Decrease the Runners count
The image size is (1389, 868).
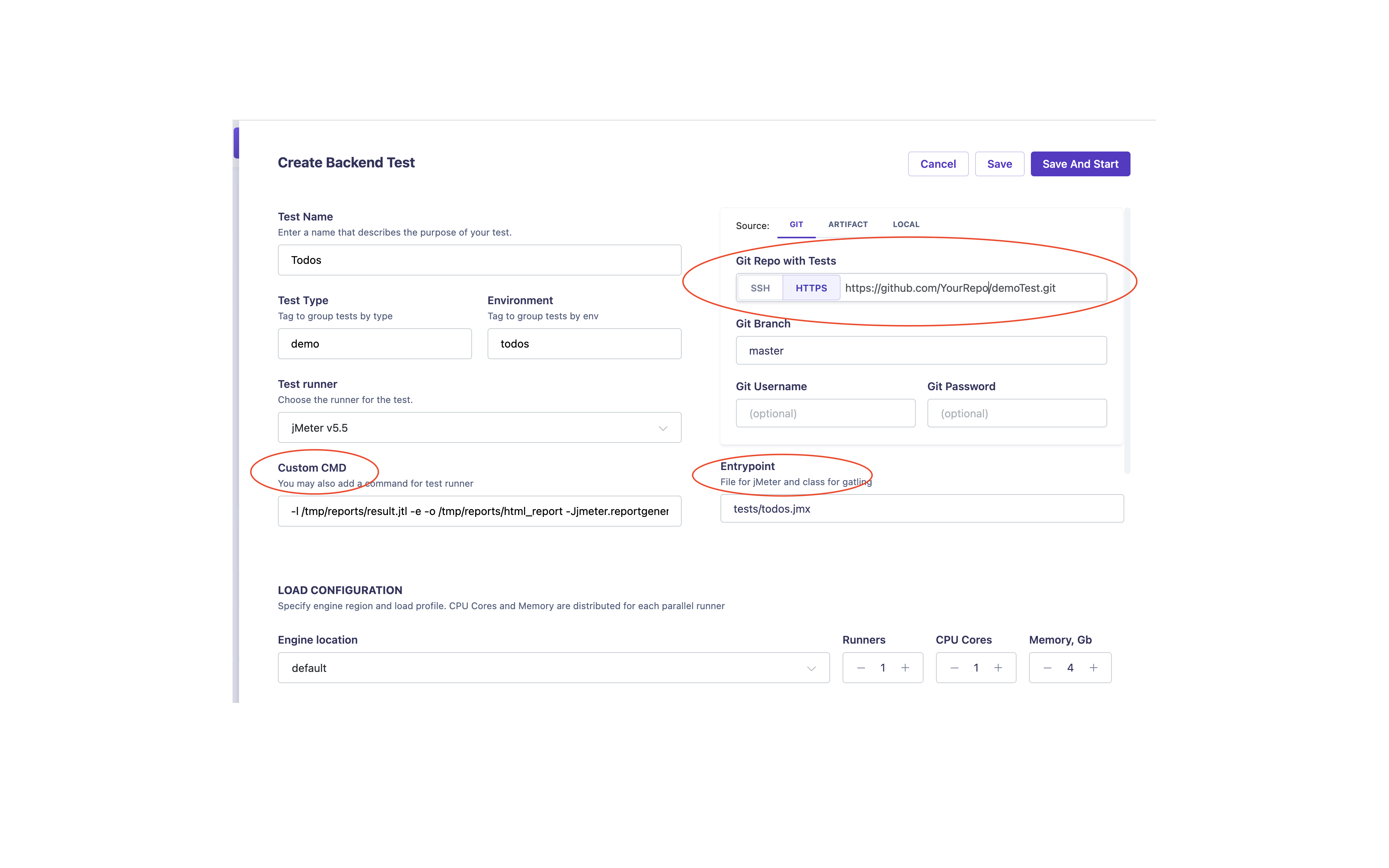860,668
